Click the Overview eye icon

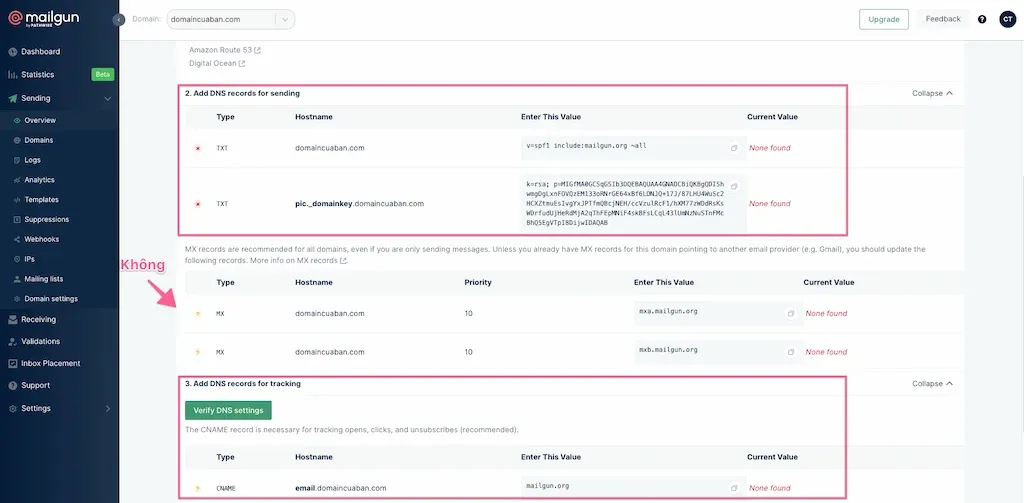pos(18,121)
